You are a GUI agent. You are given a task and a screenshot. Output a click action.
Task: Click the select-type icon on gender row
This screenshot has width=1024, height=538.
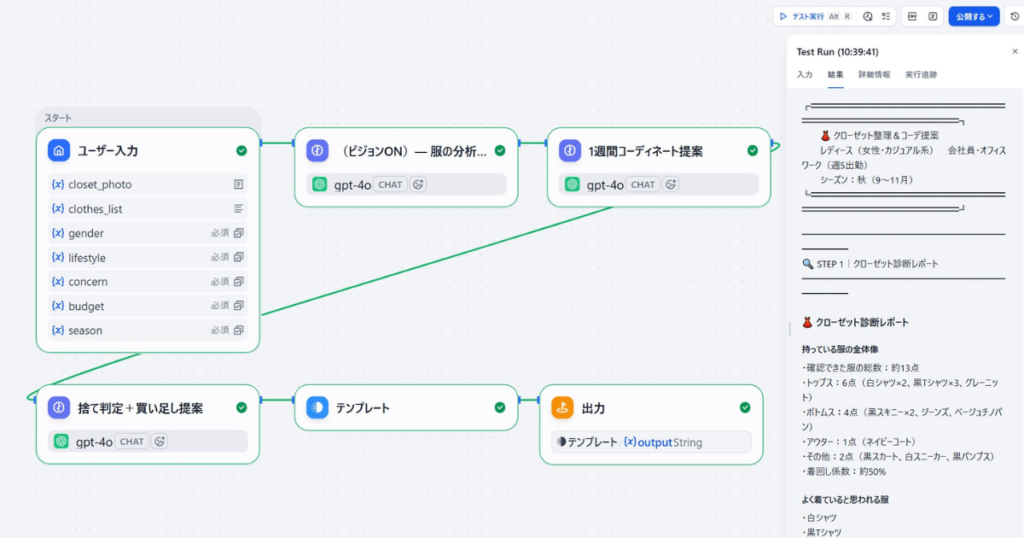tap(238, 233)
